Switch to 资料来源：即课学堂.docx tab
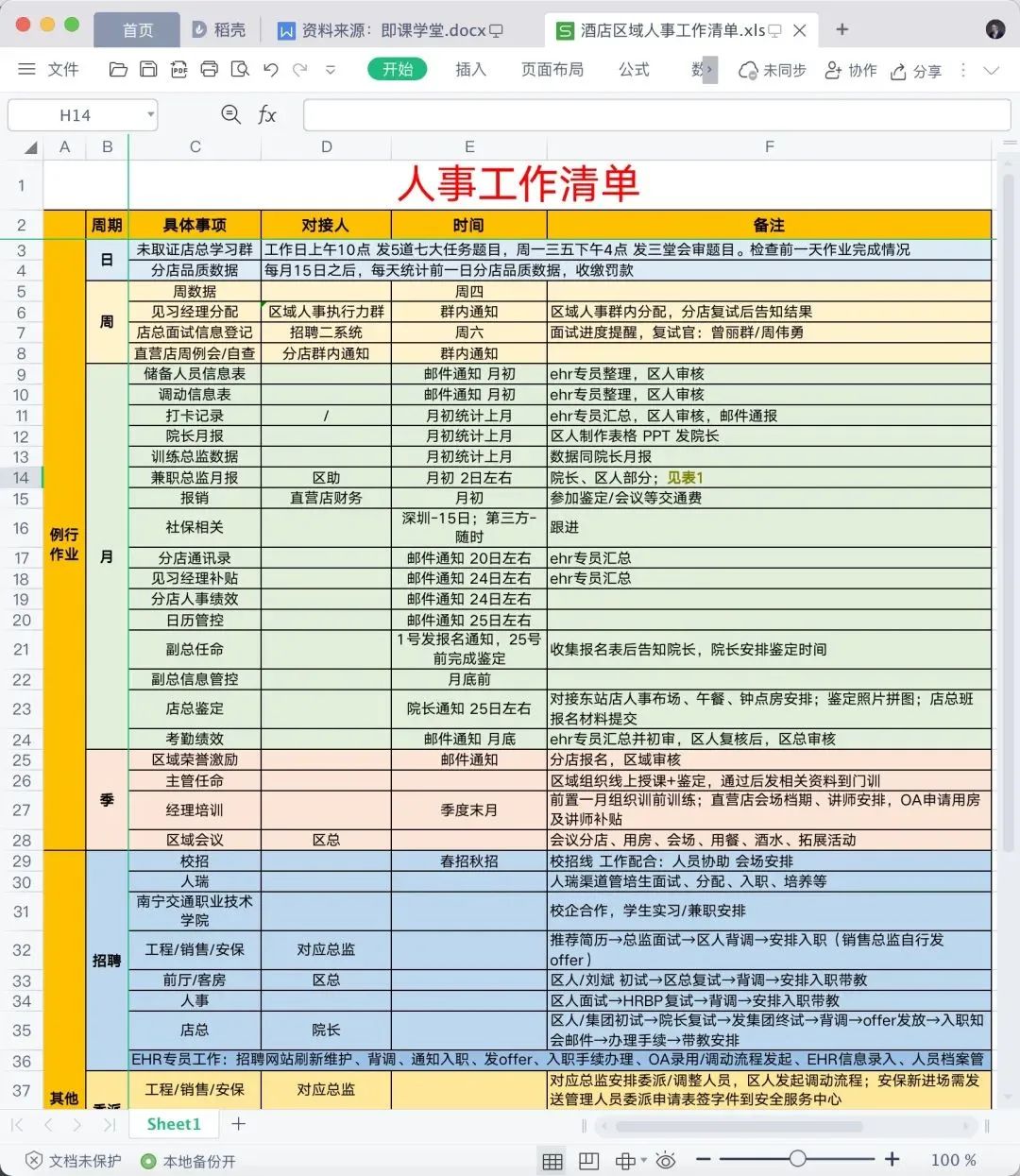The image size is (1020, 1176). (390, 30)
